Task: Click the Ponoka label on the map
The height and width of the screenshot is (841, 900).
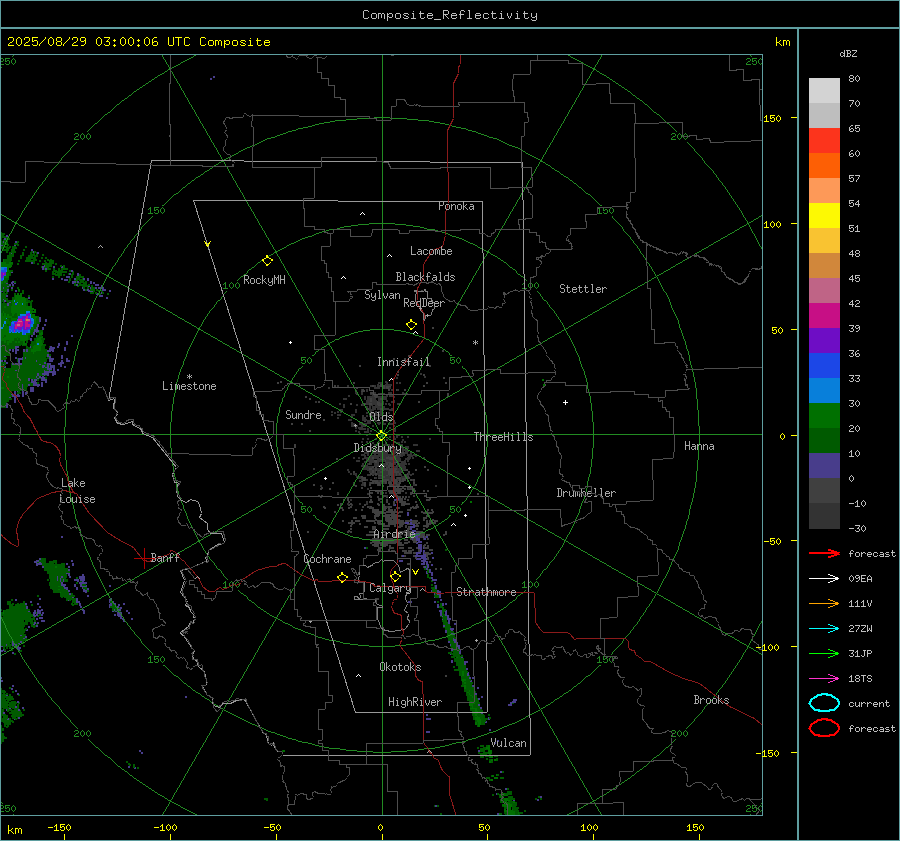Action: (x=456, y=206)
